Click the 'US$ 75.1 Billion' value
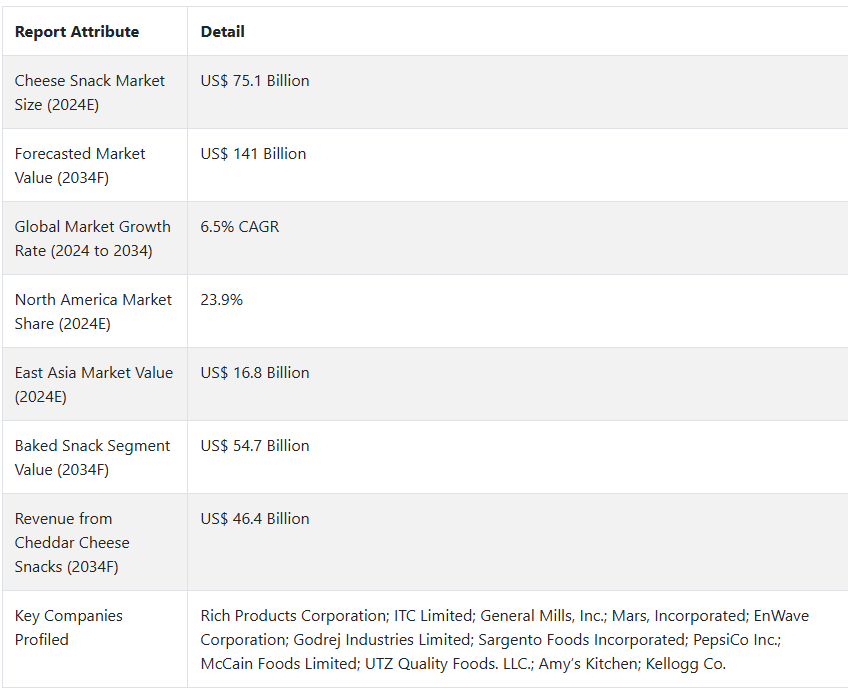This screenshot has height=689, width=848. [255, 81]
